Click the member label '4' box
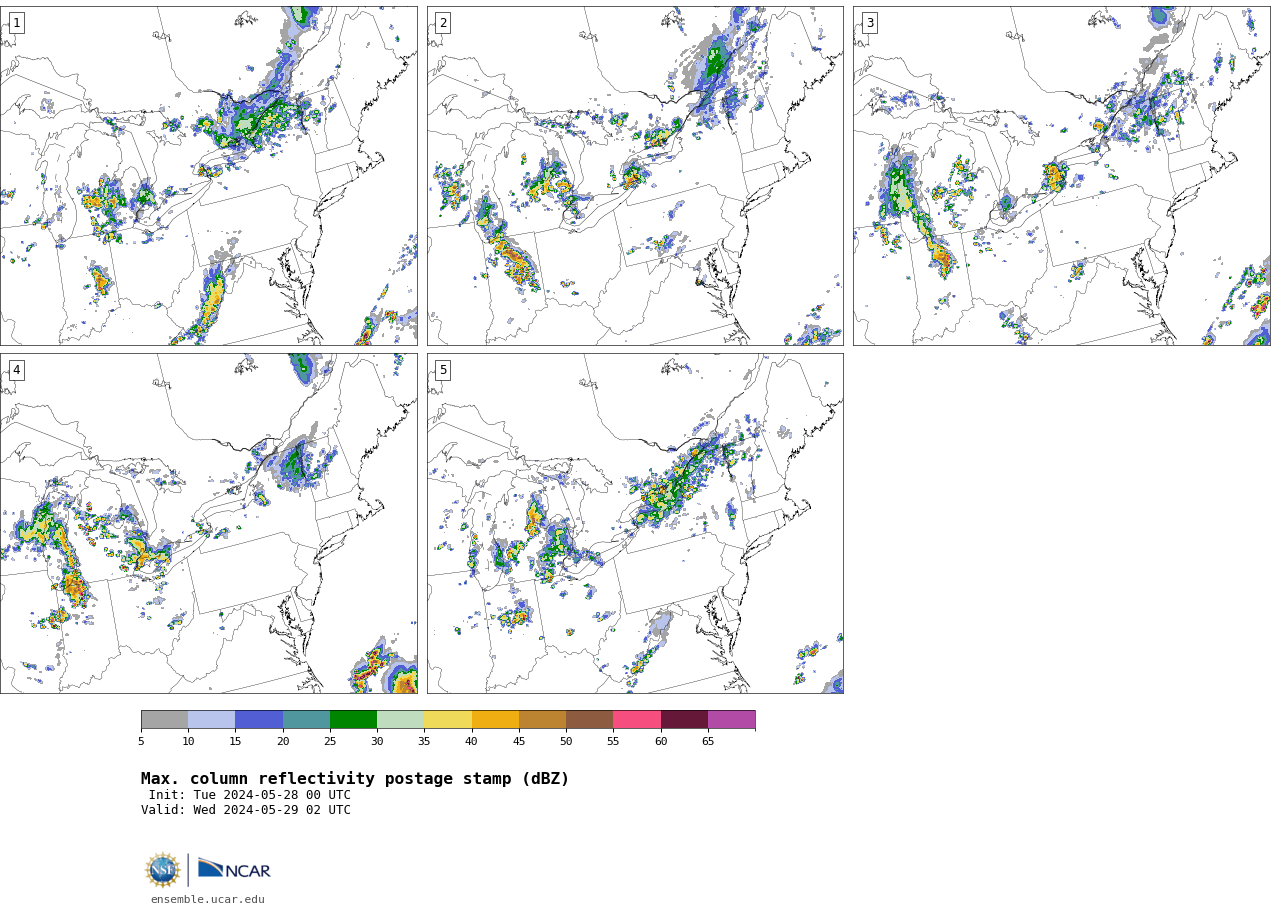 16,370
